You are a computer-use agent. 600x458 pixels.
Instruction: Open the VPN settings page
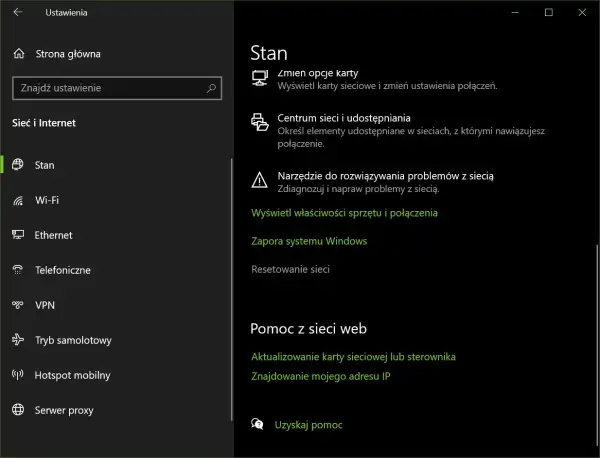(x=45, y=305)
